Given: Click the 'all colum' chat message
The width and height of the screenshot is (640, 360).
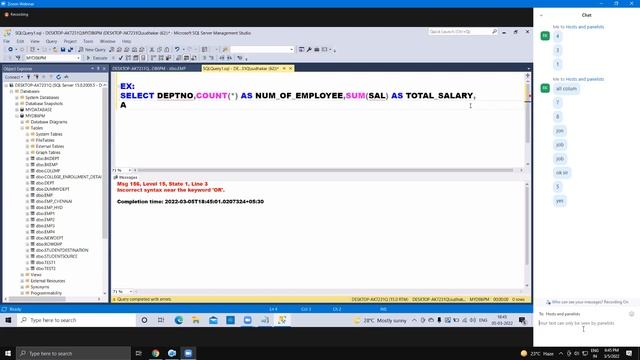Looking at the screenshot, I should click(567, 89).
